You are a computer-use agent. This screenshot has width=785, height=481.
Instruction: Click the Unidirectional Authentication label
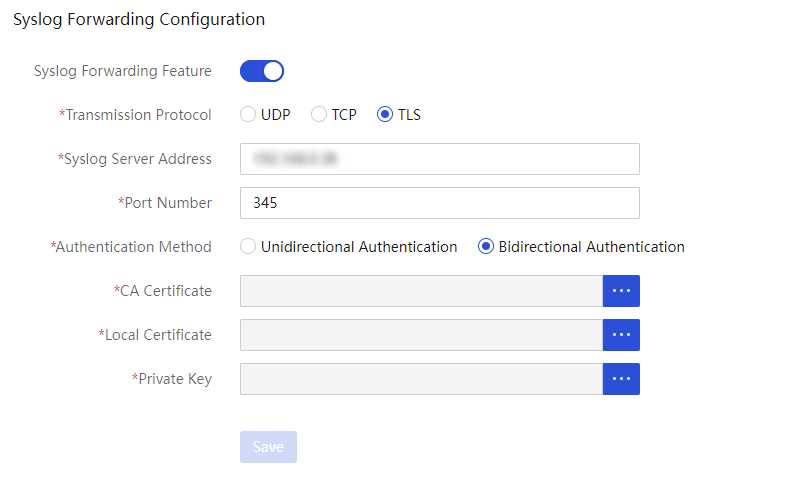359,247
